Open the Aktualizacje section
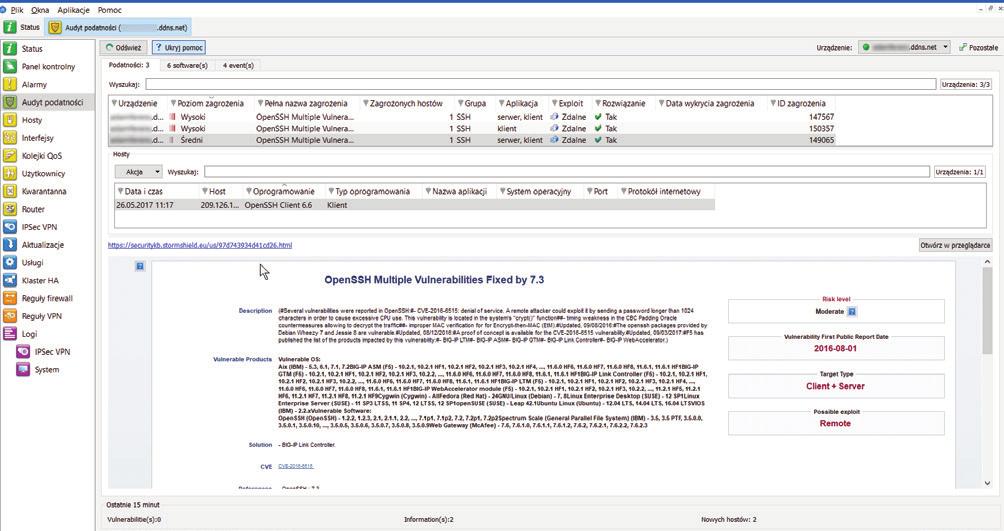This screenshot has height=531, width=1004. (x=42, y=245)
